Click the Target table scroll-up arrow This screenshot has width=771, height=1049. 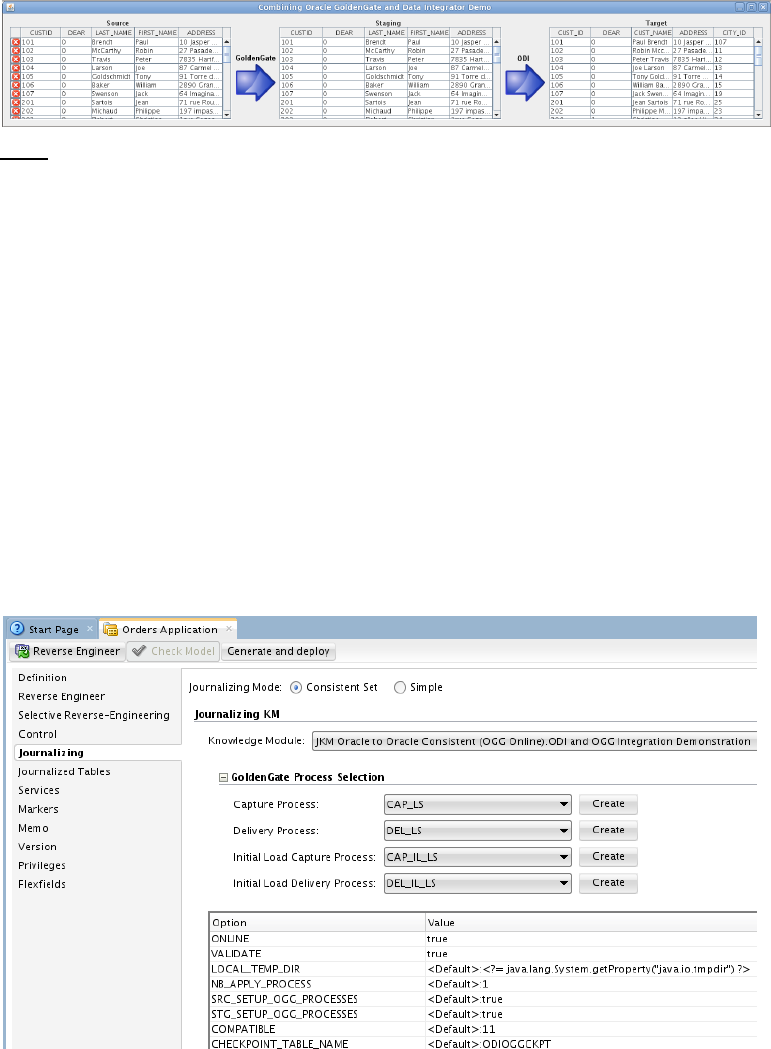coord(758,42)
